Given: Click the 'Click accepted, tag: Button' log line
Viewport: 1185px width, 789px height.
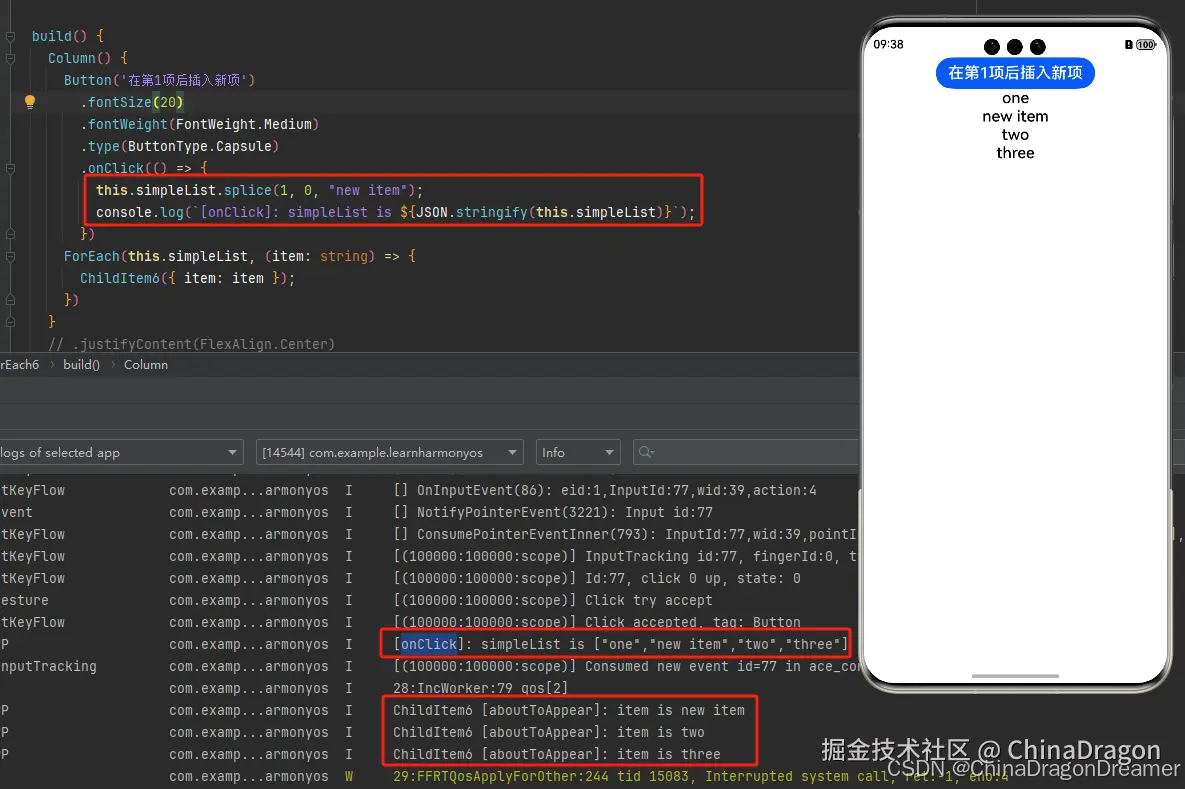Looking at the screenshot, I should [x=597, y=622].
